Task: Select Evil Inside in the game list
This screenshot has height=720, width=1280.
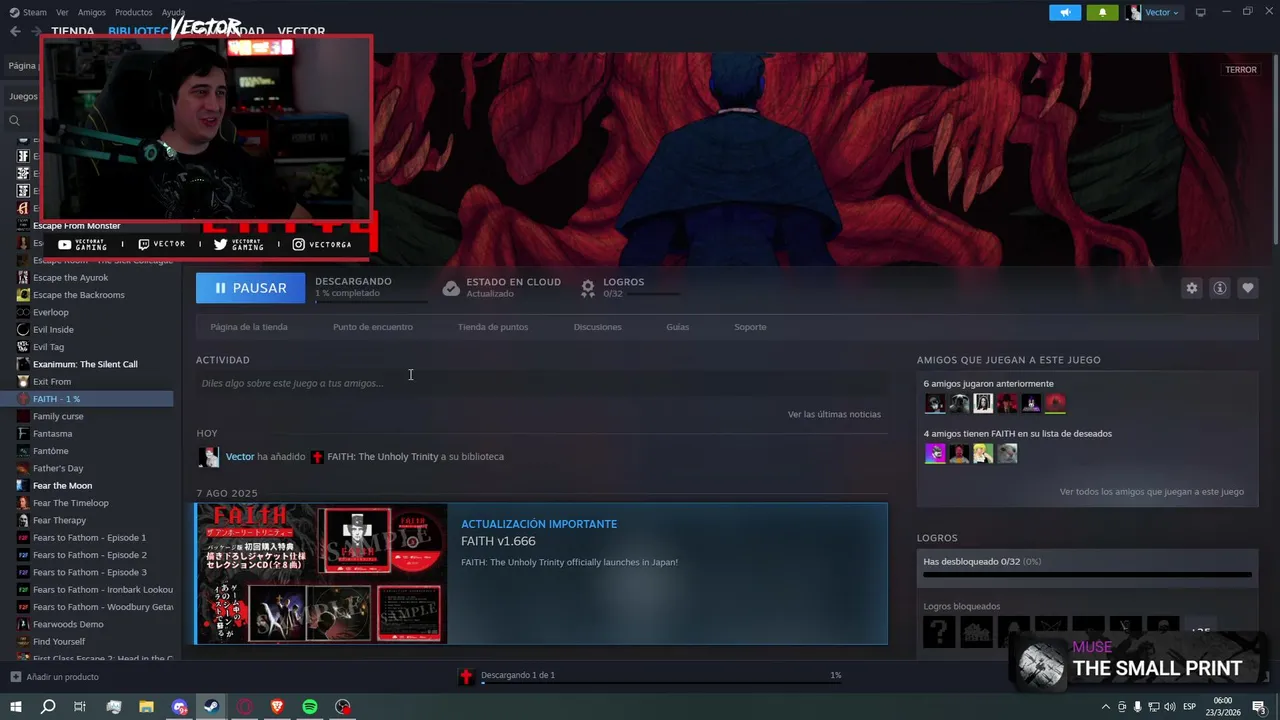Action: pyautogui.click(x=53, y=329)
